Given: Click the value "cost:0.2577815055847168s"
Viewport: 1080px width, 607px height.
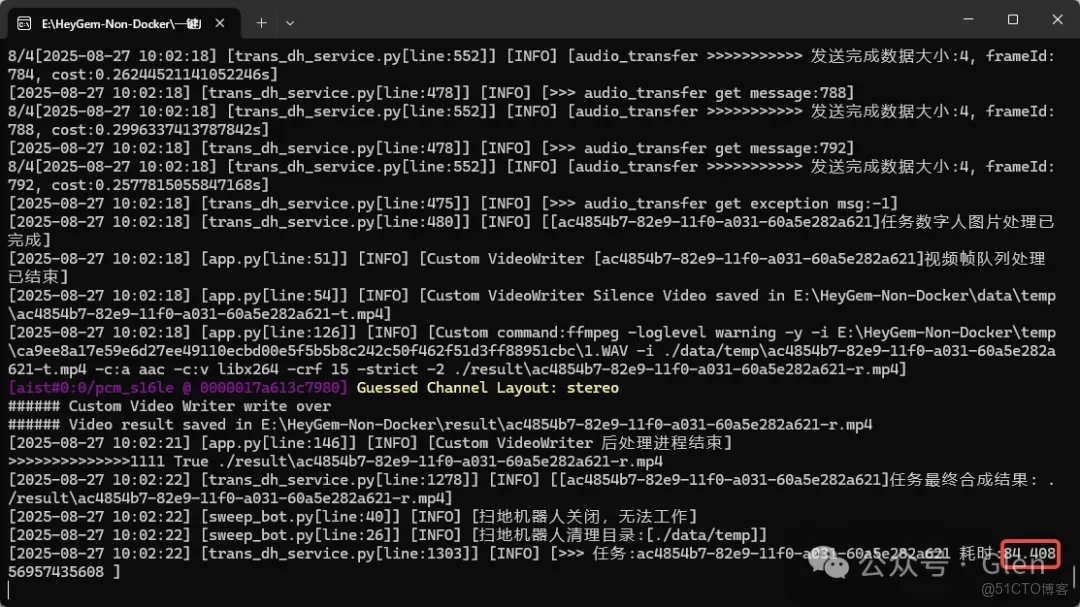Looking at the screenshot, I should pos(160,185).
